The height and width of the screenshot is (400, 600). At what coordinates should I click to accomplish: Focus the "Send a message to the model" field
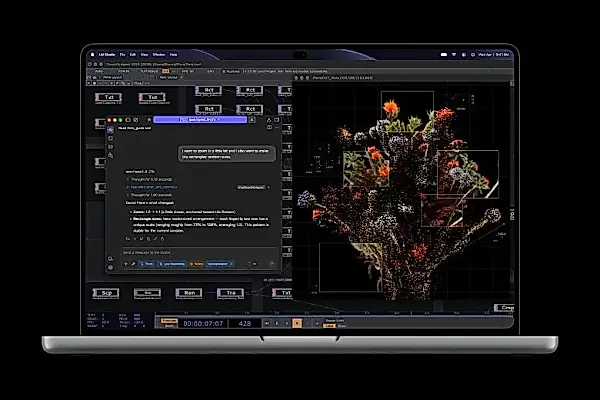point(199,253)
